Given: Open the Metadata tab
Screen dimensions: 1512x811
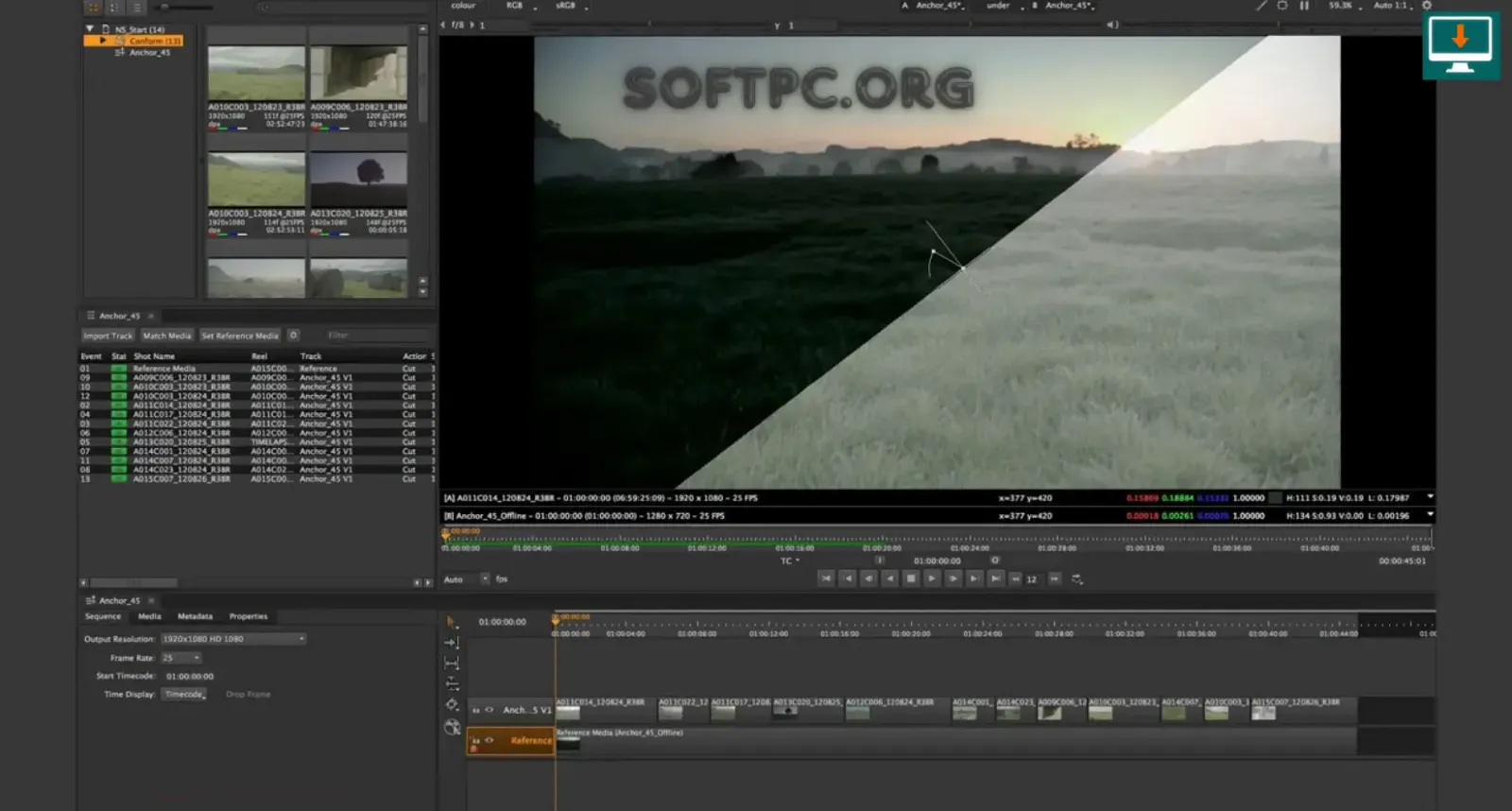Looking at the screenshot, I should [x=195, y=616].
